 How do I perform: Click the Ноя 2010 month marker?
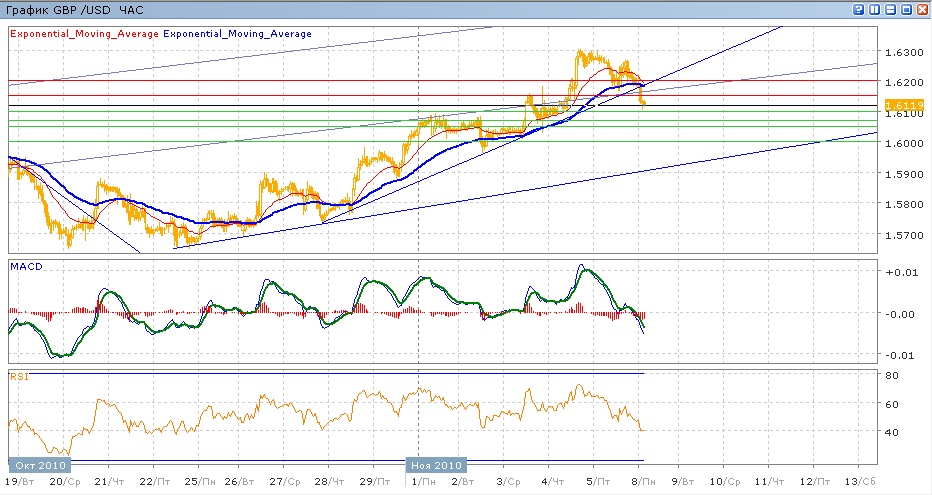coord(435,465)
